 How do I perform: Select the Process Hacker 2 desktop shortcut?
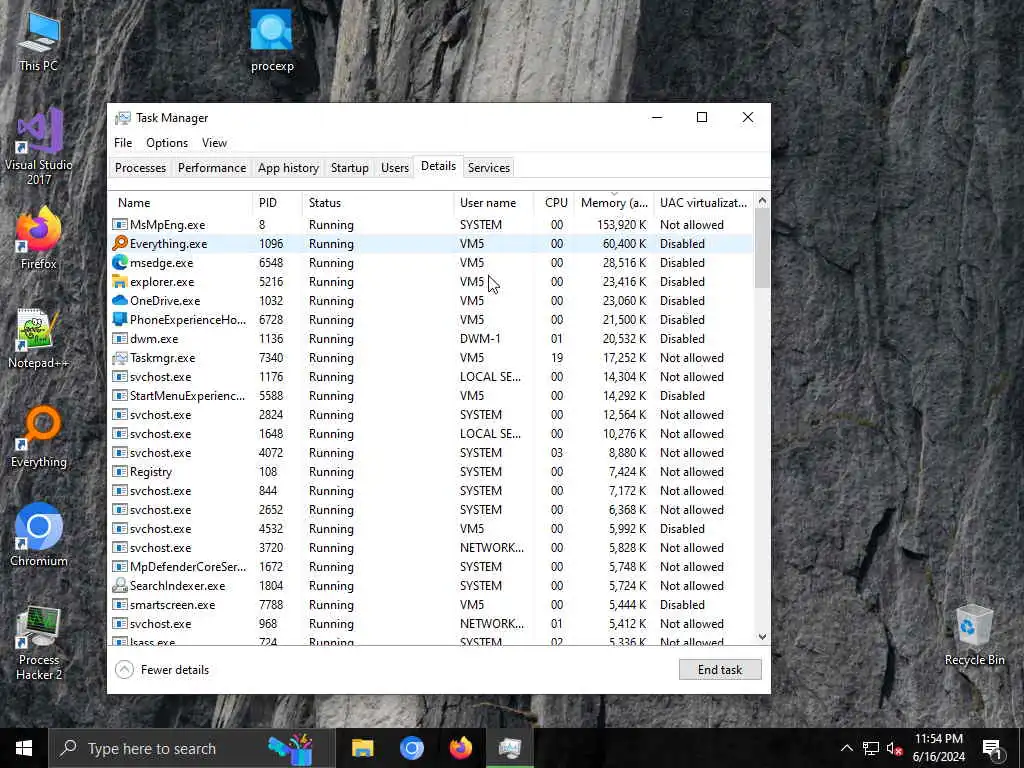tap(39, 643)
